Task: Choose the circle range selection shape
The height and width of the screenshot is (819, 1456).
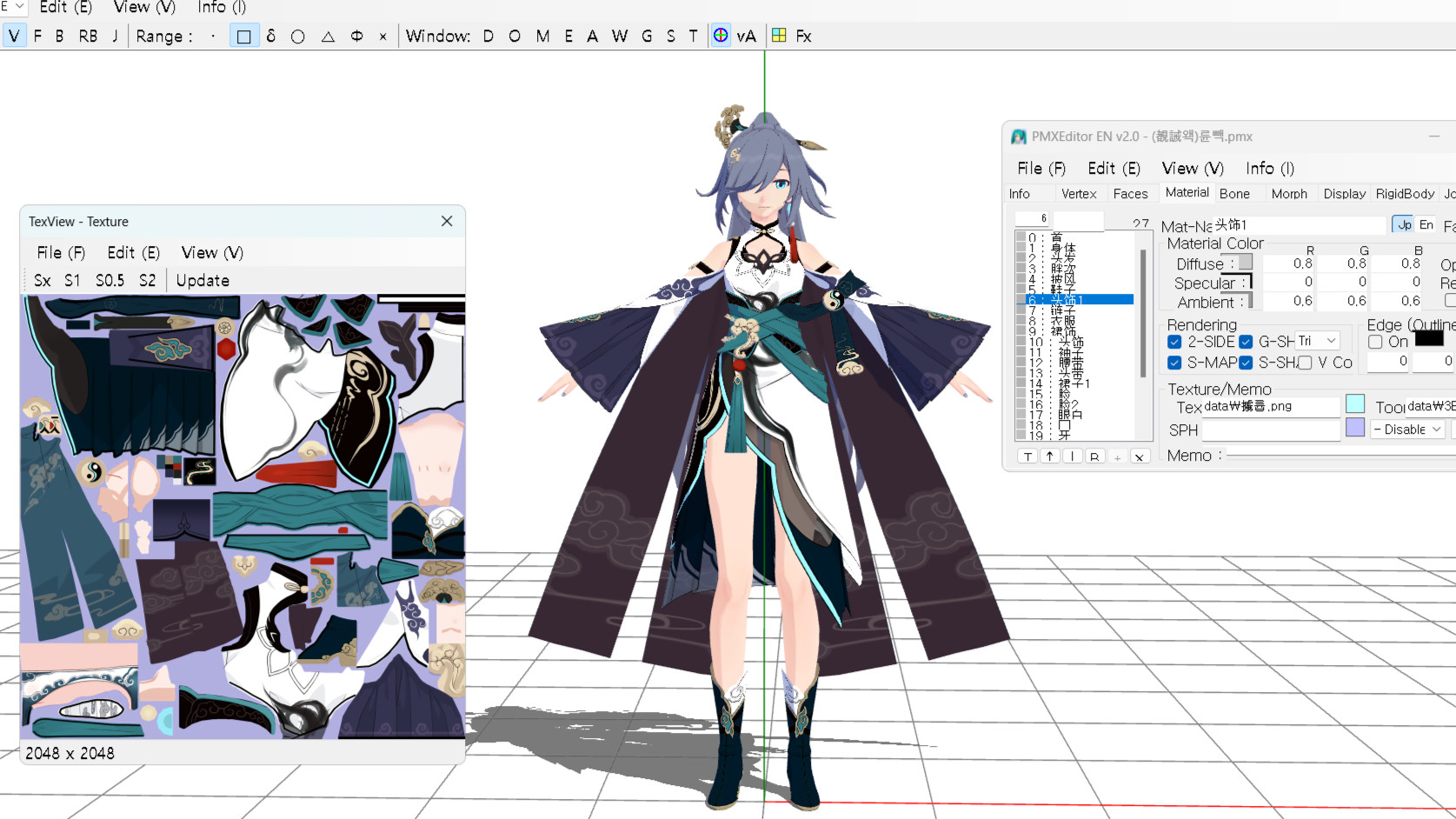Action: 298,37
